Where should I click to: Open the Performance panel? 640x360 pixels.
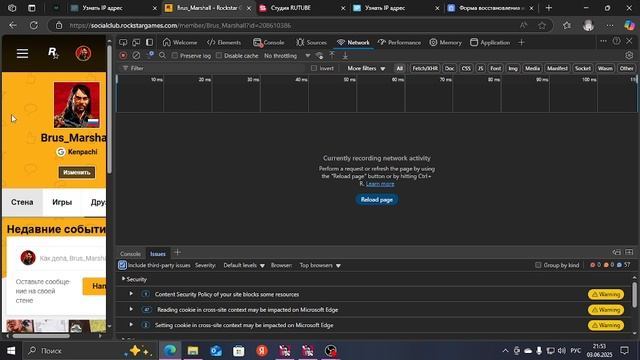(399, 42)
